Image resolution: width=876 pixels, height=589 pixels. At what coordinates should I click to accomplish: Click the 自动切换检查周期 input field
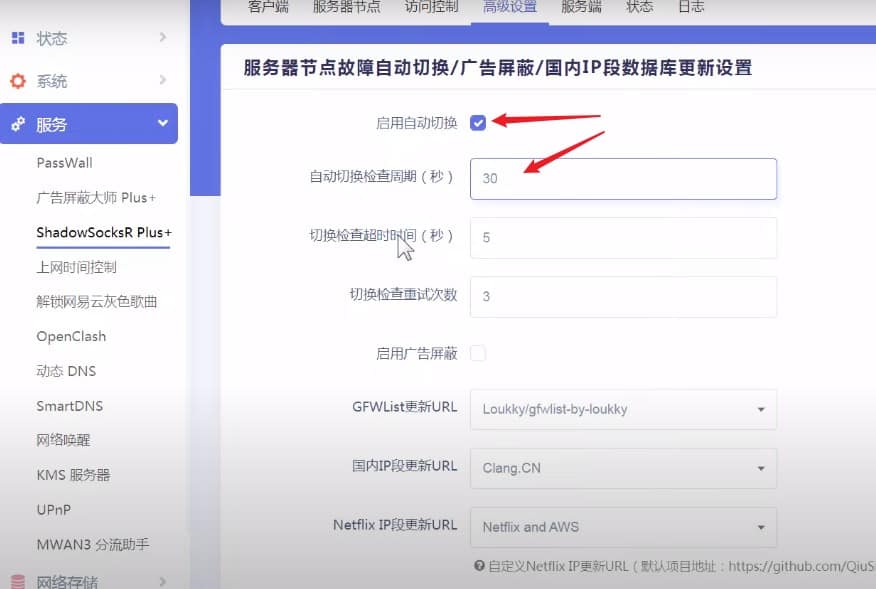(623, 178)
